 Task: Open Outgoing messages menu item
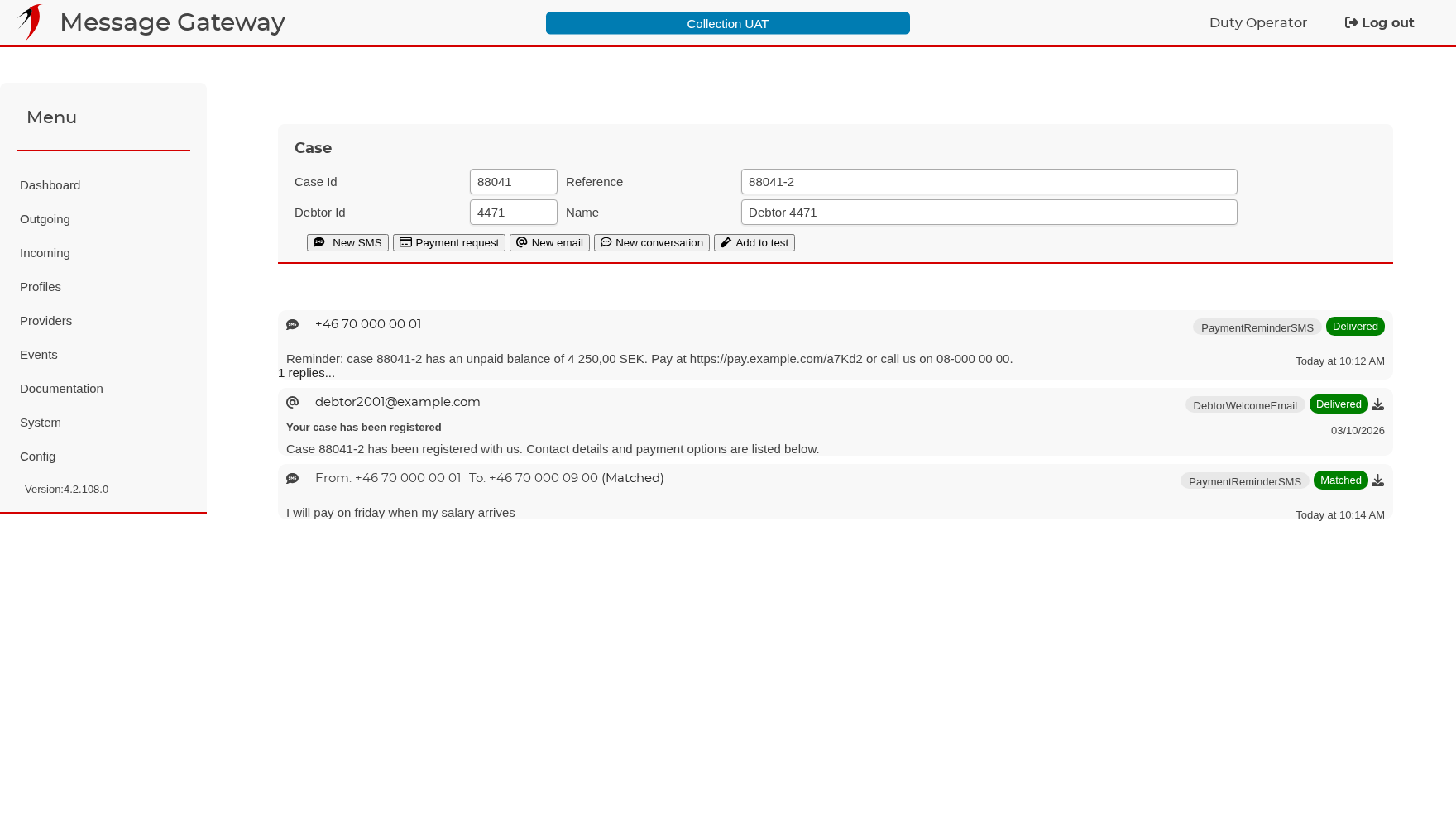point(45,219)
